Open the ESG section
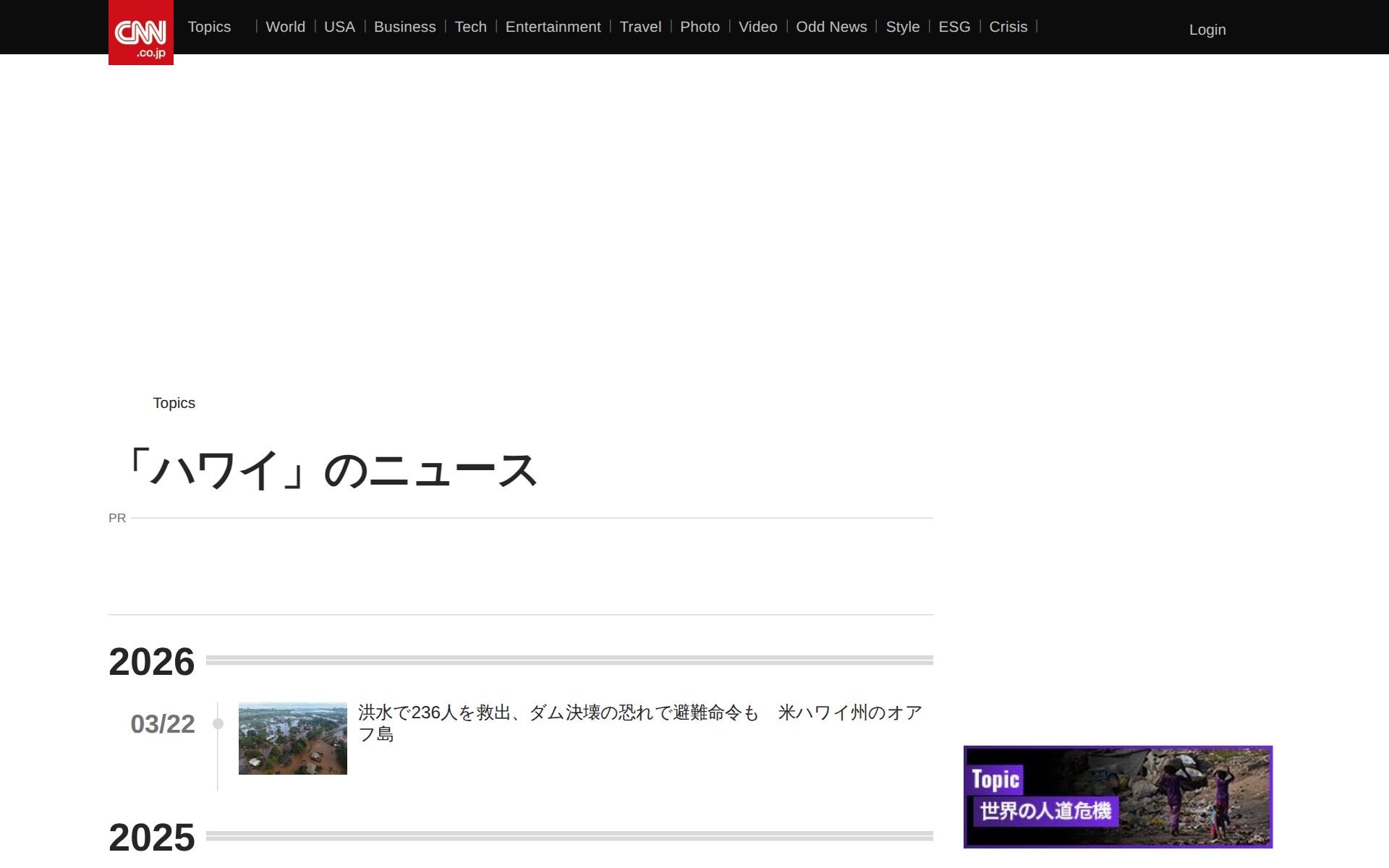The width and height of the screenshot is (1389, 868). pos(954,27)
